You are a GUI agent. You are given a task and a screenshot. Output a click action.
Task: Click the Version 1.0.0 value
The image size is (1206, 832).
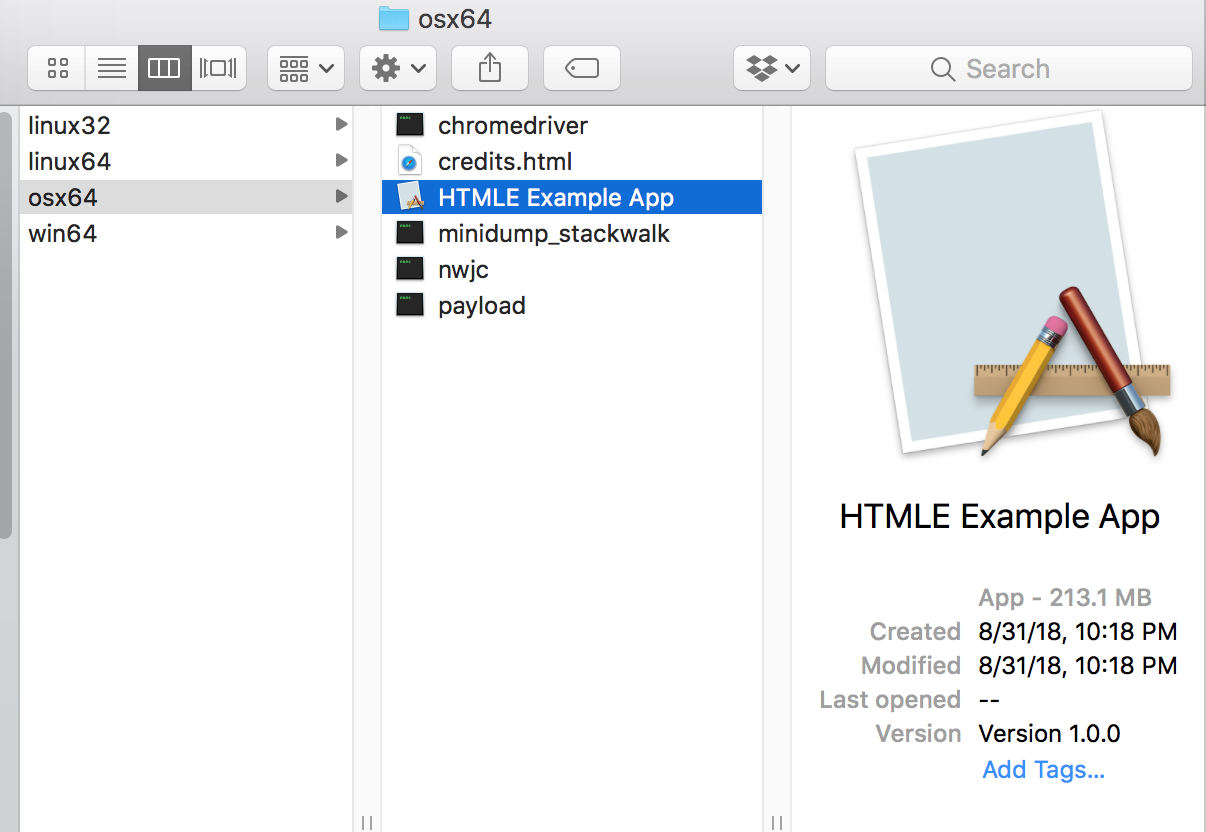click(x=1049, y=734)
